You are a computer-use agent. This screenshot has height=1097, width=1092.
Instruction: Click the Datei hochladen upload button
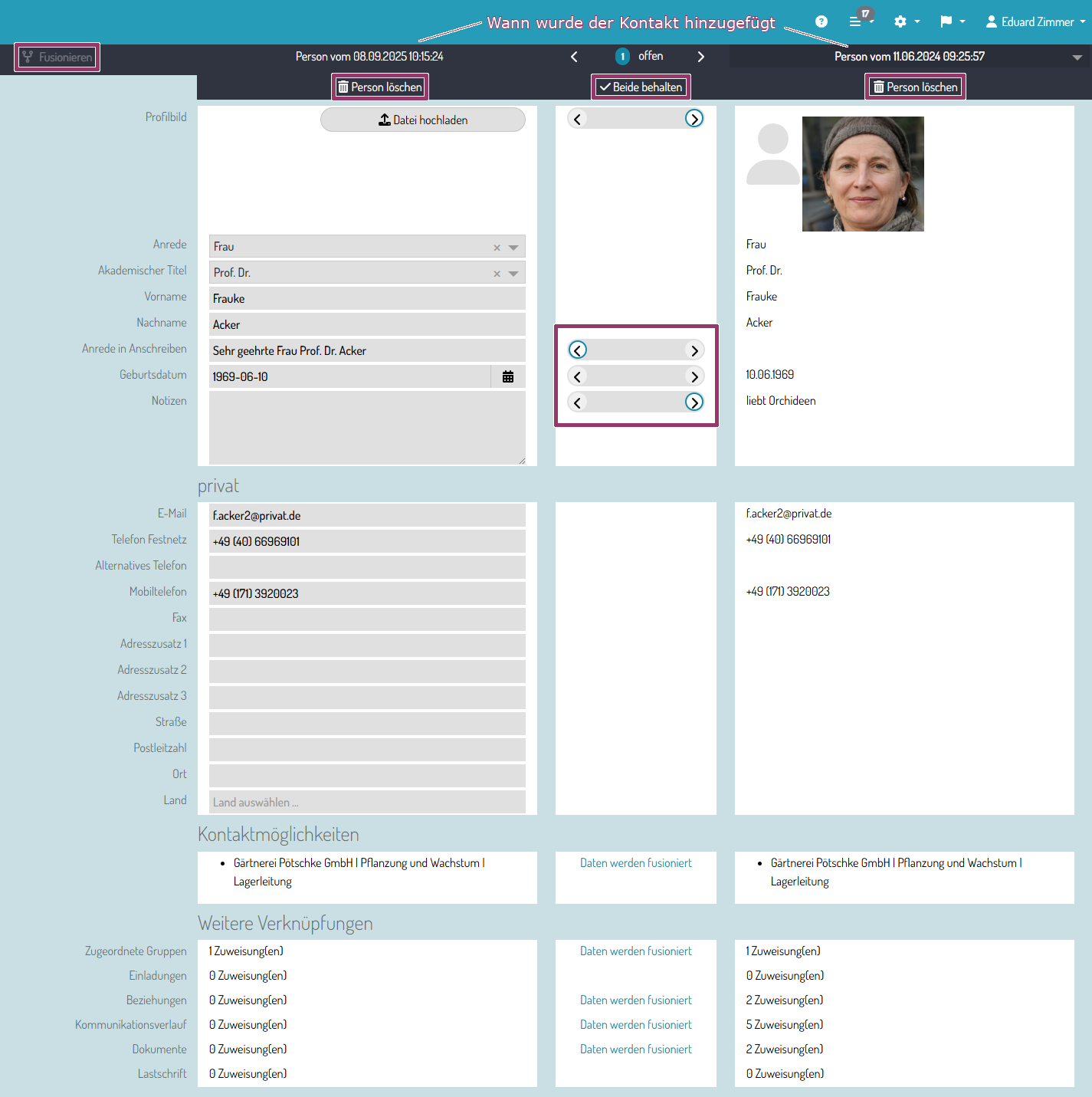click(423, 120)
